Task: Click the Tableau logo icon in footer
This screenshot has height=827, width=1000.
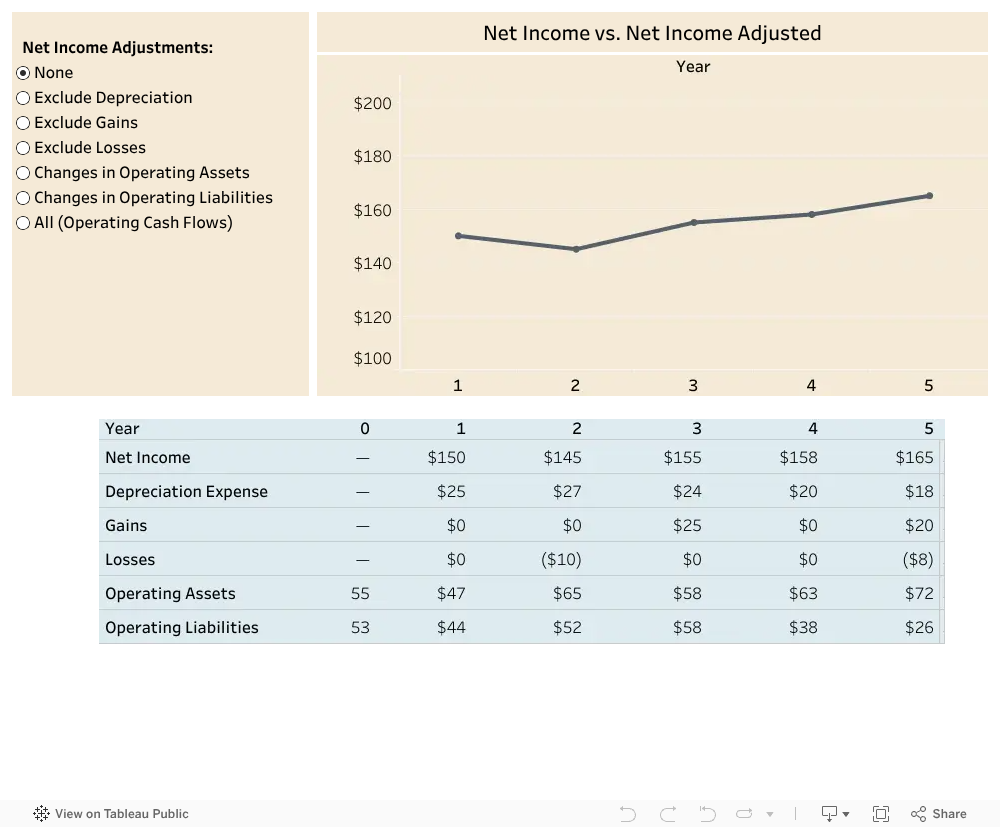Action: pyautogui.click(x=41, y=814)
